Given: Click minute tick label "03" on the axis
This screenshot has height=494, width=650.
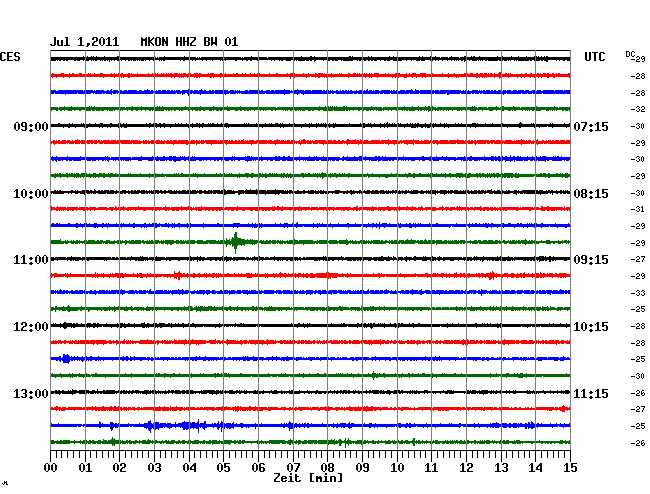Looking at the screenshot, I should tap(154, 467).
